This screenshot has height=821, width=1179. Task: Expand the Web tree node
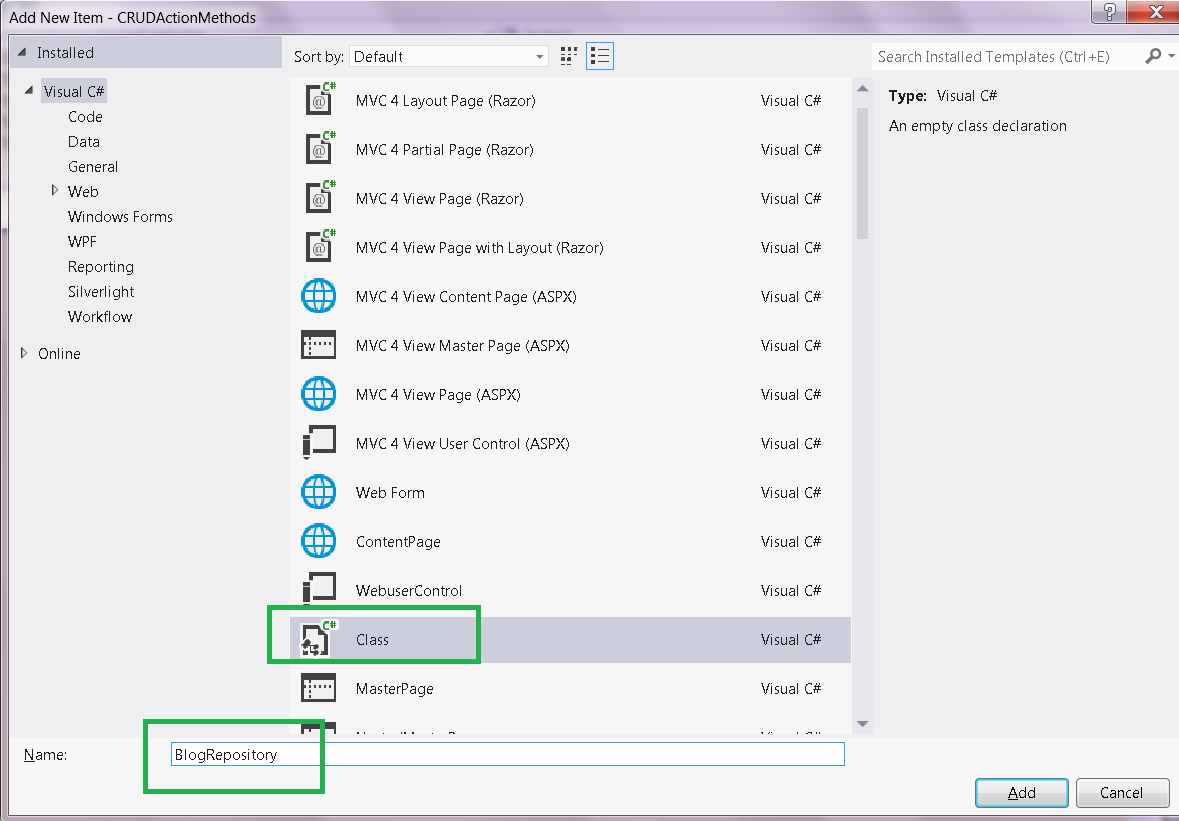click(55, 191)
